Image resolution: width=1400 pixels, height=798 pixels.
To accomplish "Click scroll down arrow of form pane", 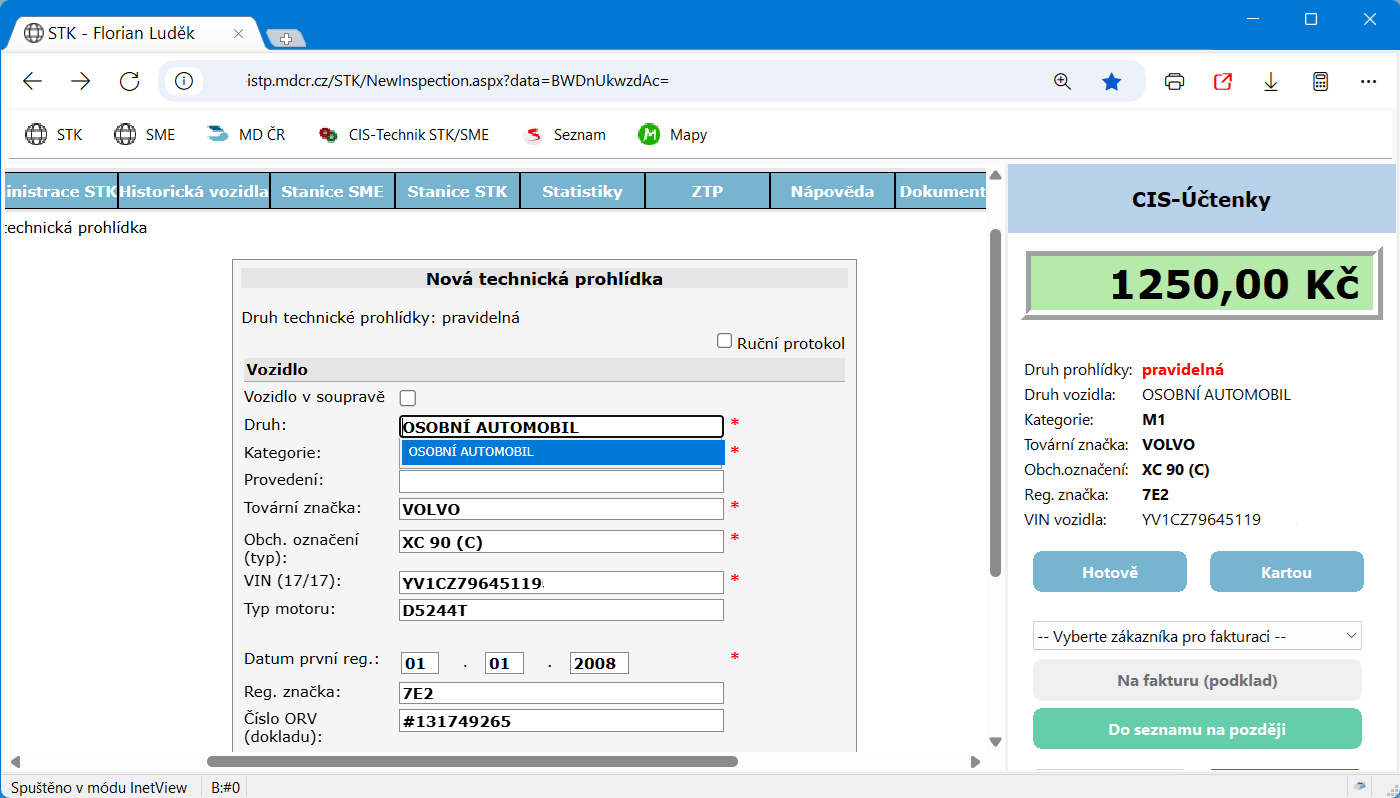I will coord(995,742).
